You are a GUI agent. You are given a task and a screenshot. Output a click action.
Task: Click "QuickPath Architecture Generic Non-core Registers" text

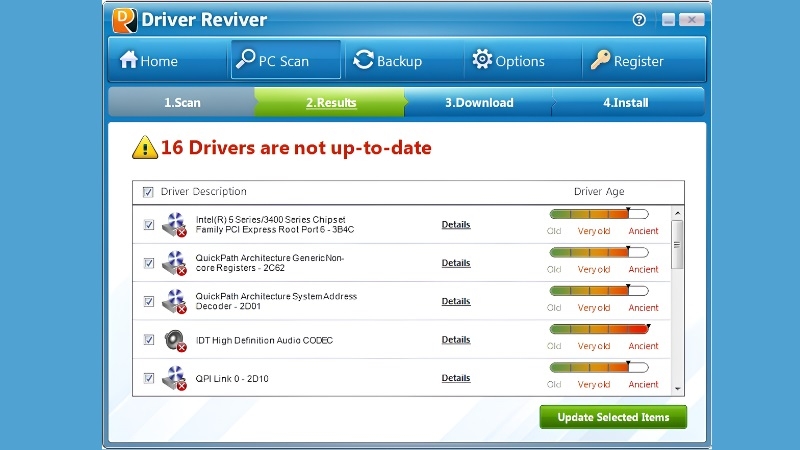pyautogui.click(x=270, y=263)
